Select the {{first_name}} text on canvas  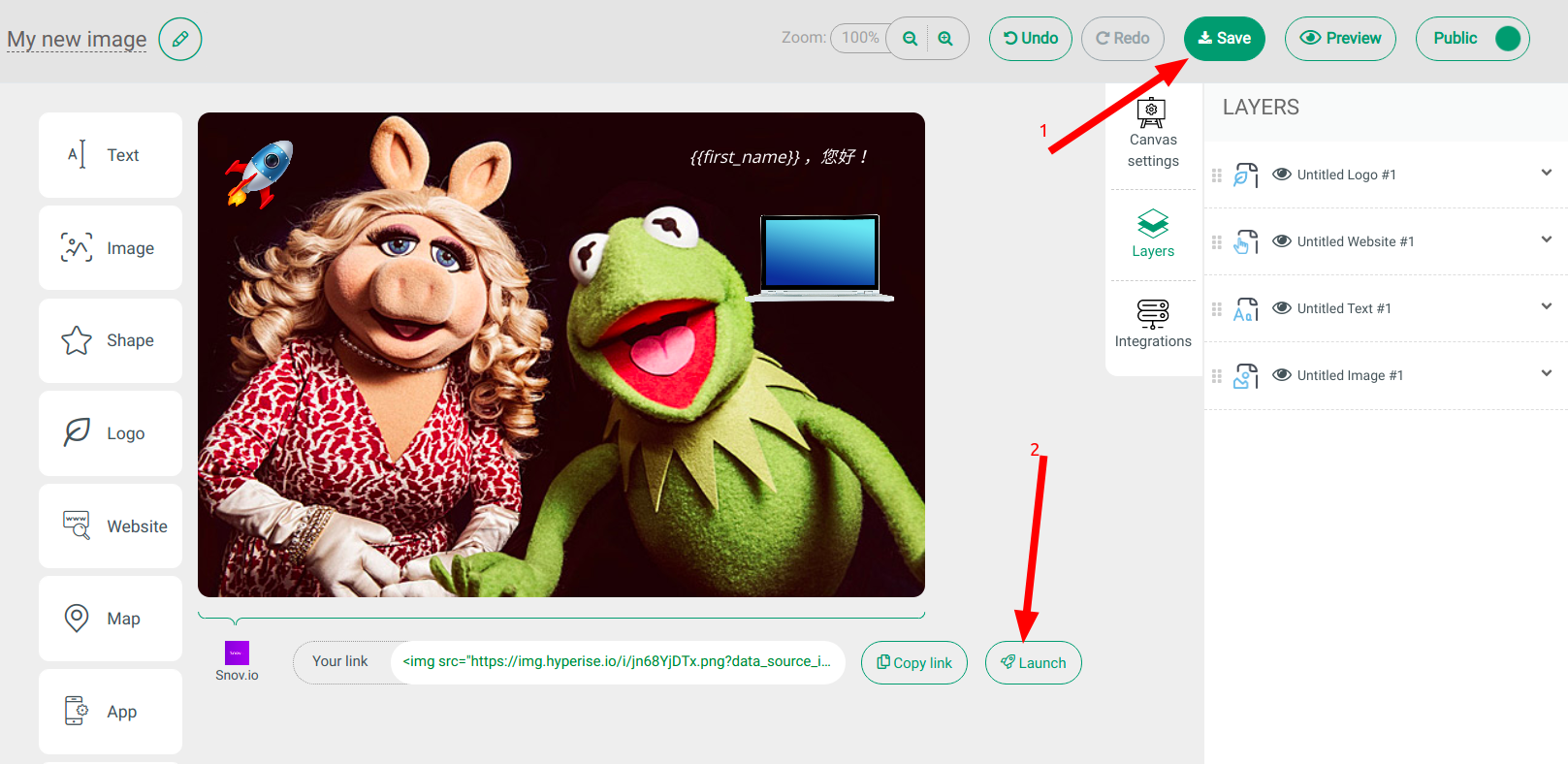[779, 157]
